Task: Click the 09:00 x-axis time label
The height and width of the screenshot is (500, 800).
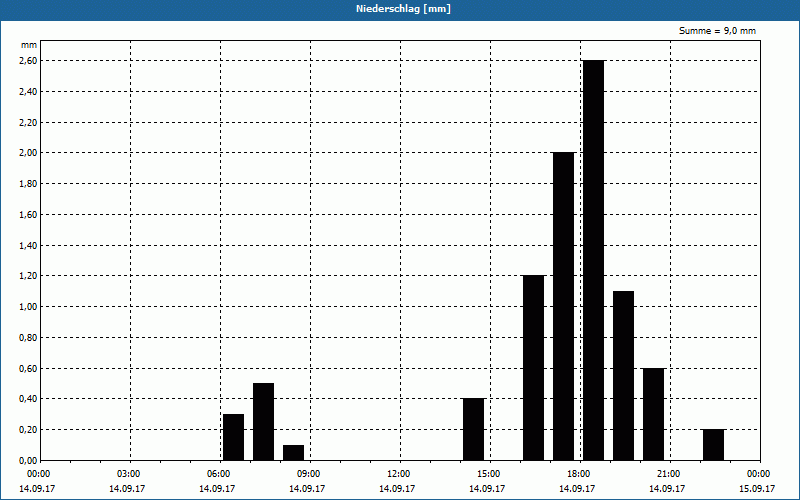Action: [309, 474]
